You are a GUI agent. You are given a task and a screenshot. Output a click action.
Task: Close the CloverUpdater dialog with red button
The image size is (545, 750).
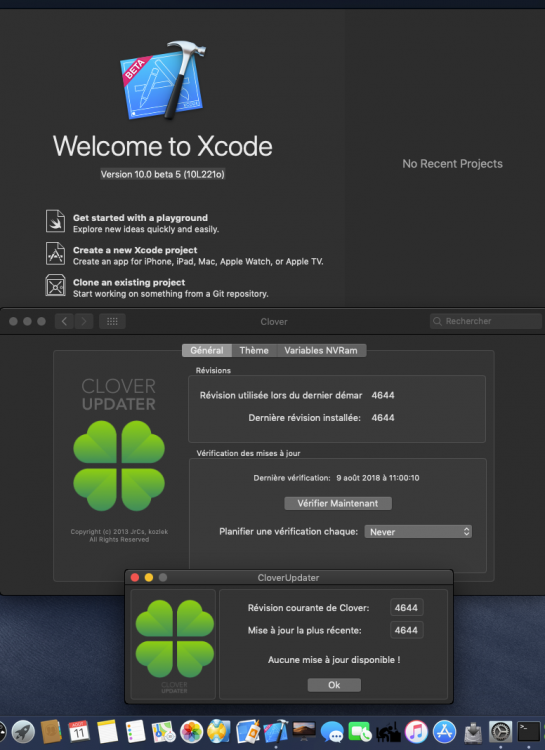point(135,578)
